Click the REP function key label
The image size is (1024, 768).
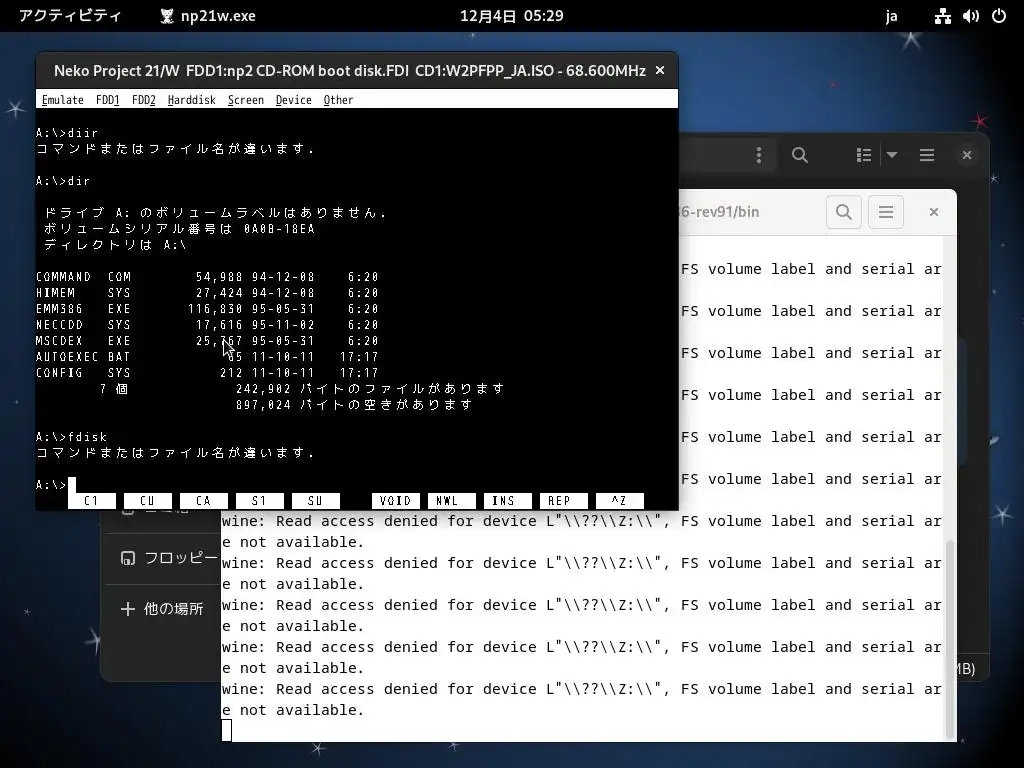click(x=564, y=501)
